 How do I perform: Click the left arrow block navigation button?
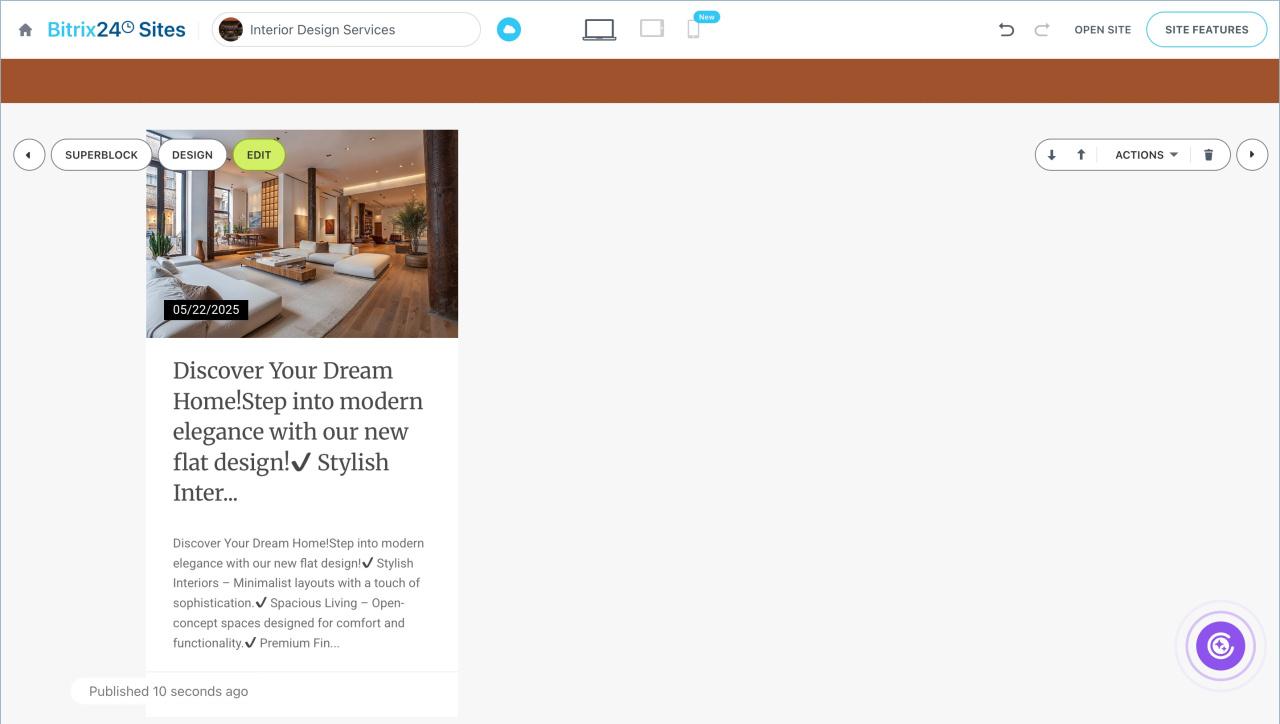point(29,155)
